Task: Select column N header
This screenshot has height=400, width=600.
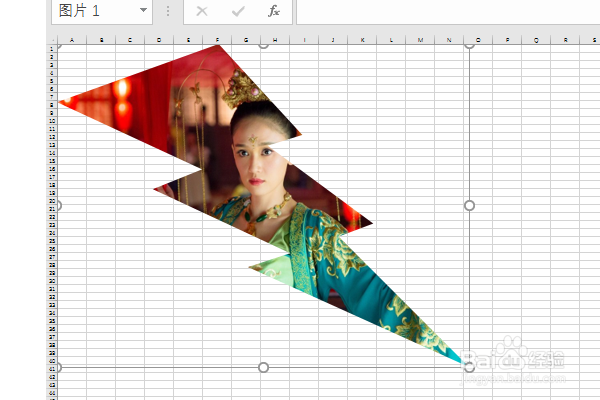Action: tap(449, 40)
